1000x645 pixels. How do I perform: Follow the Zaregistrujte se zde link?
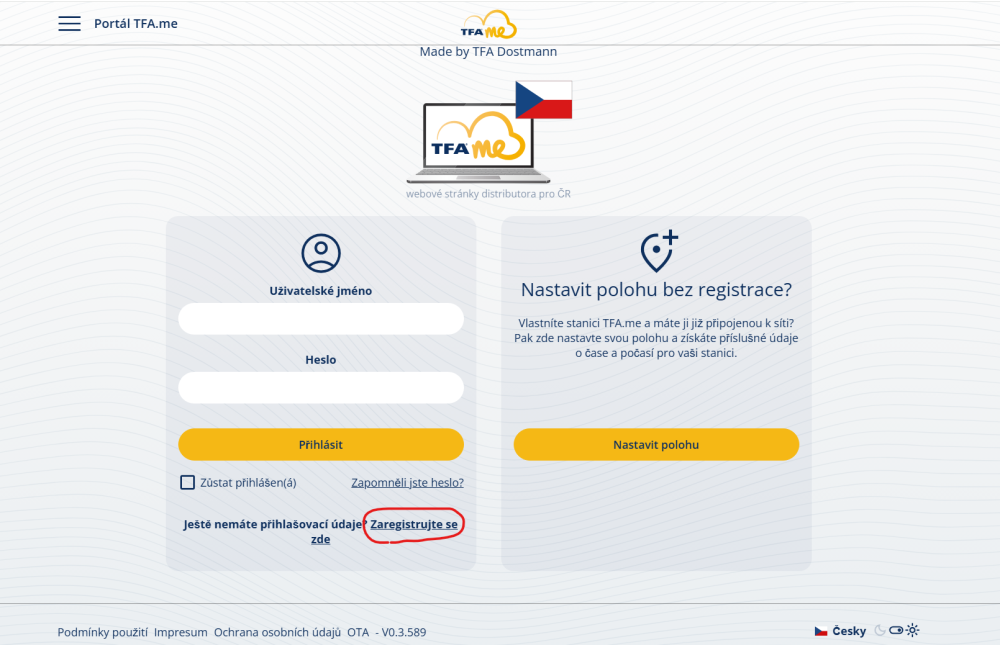[414, 524]
